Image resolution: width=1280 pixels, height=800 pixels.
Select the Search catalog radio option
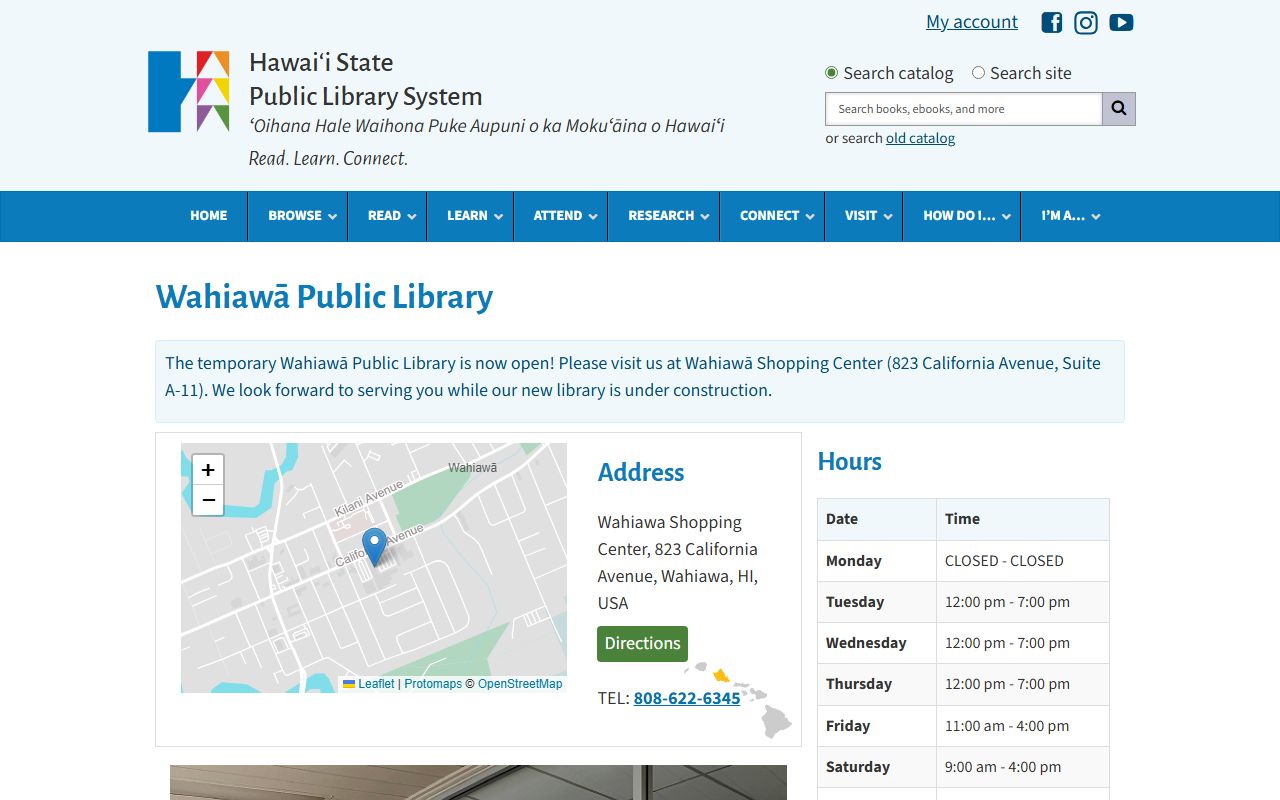click(831, 73)
